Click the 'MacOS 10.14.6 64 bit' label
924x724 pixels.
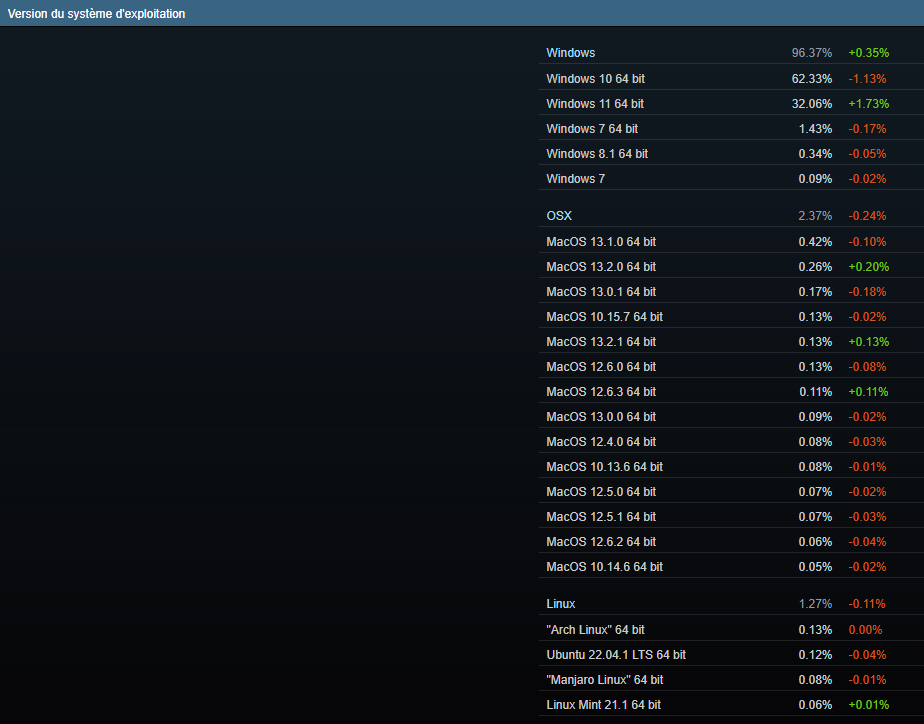click(x=604, y=567)
